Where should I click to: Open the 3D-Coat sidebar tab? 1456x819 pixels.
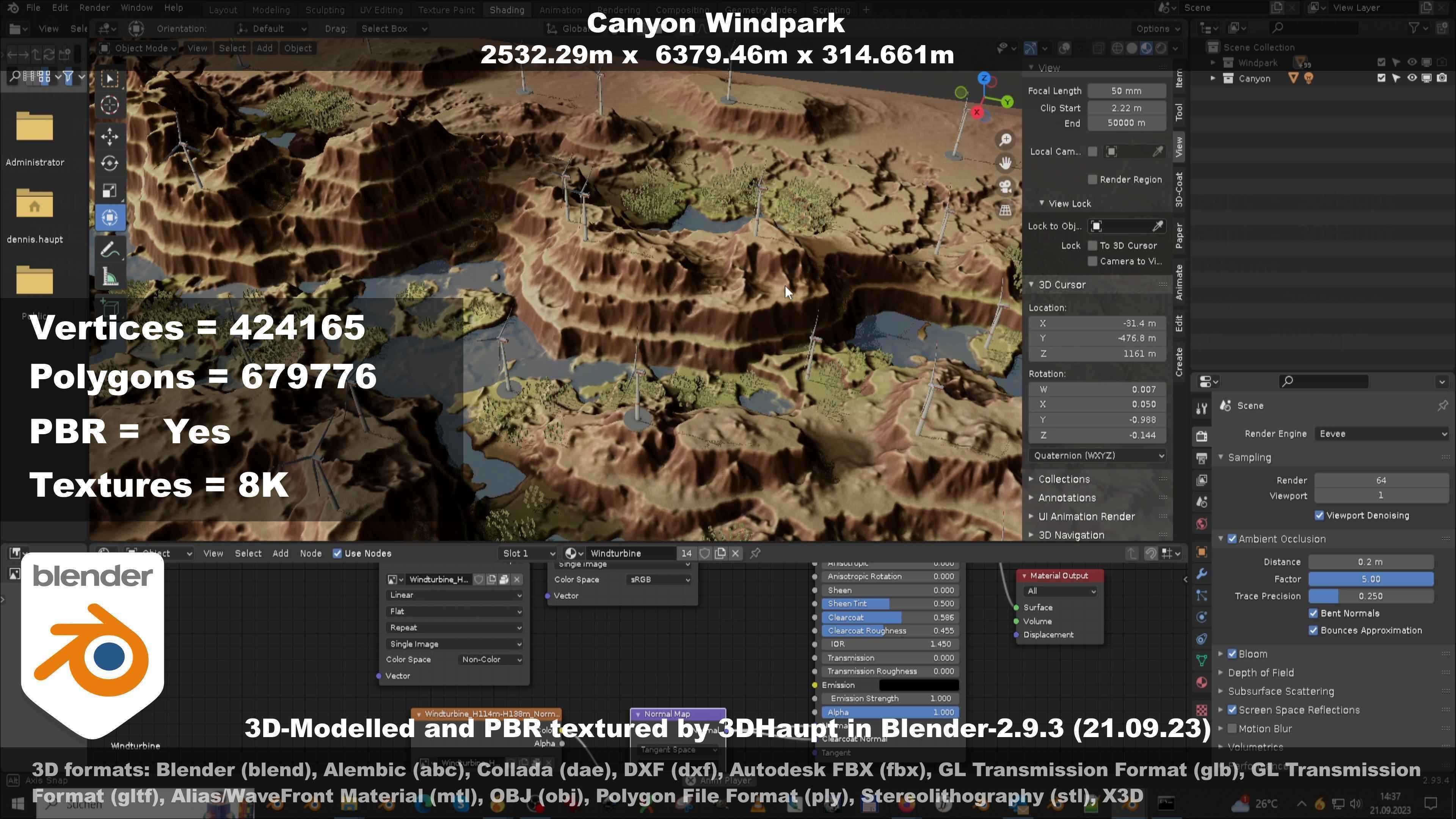pos(1178,189)
